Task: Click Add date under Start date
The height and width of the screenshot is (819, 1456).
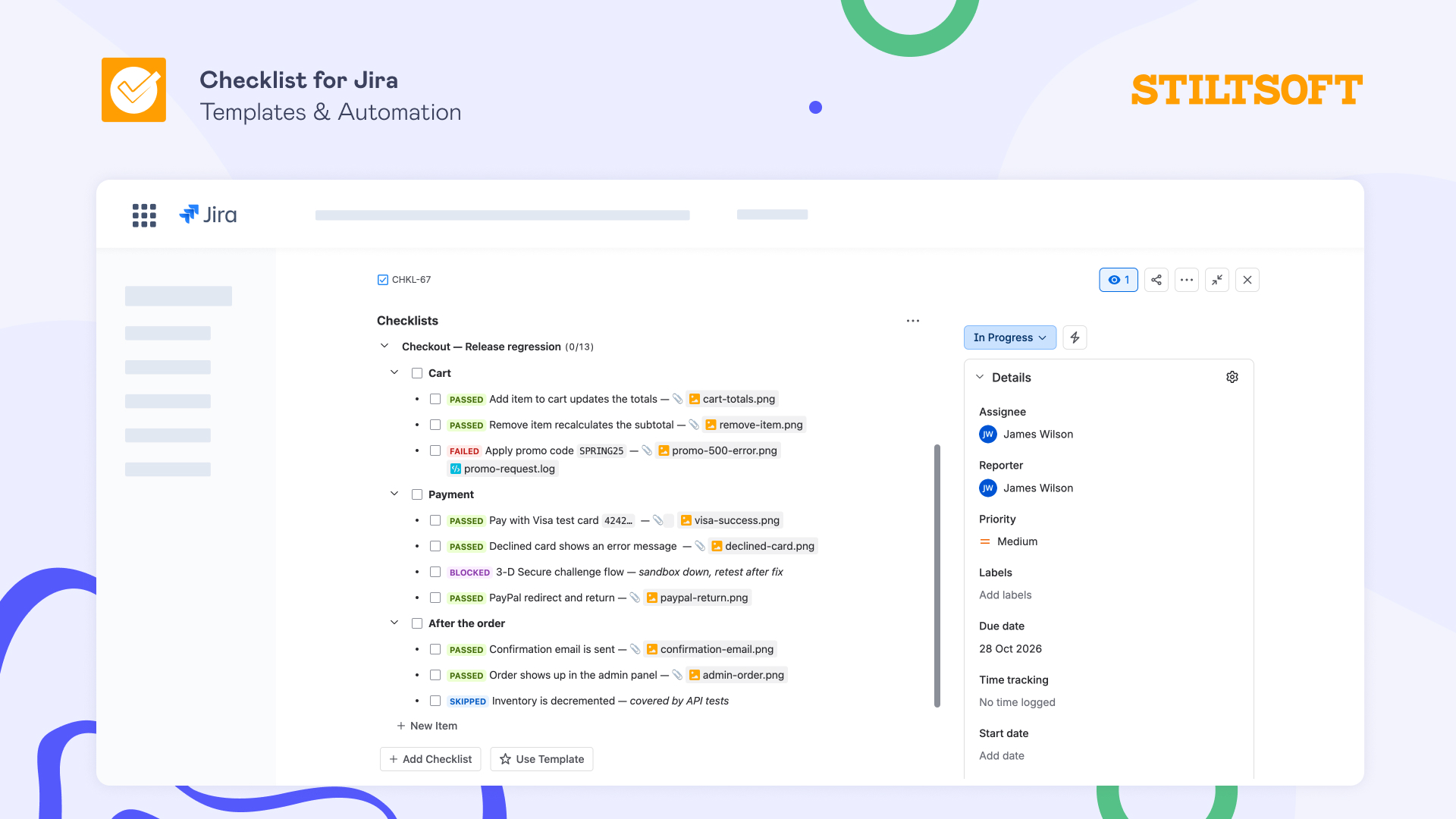Action: [1001, 756]
